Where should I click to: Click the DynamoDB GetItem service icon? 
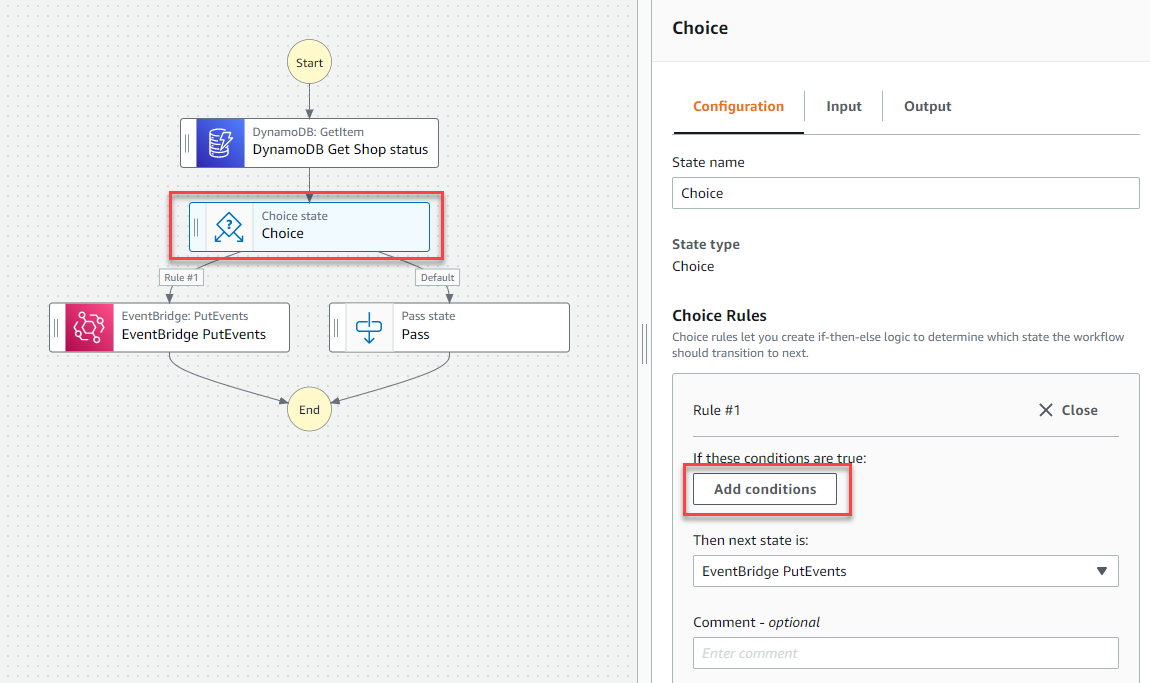point(220,143)
